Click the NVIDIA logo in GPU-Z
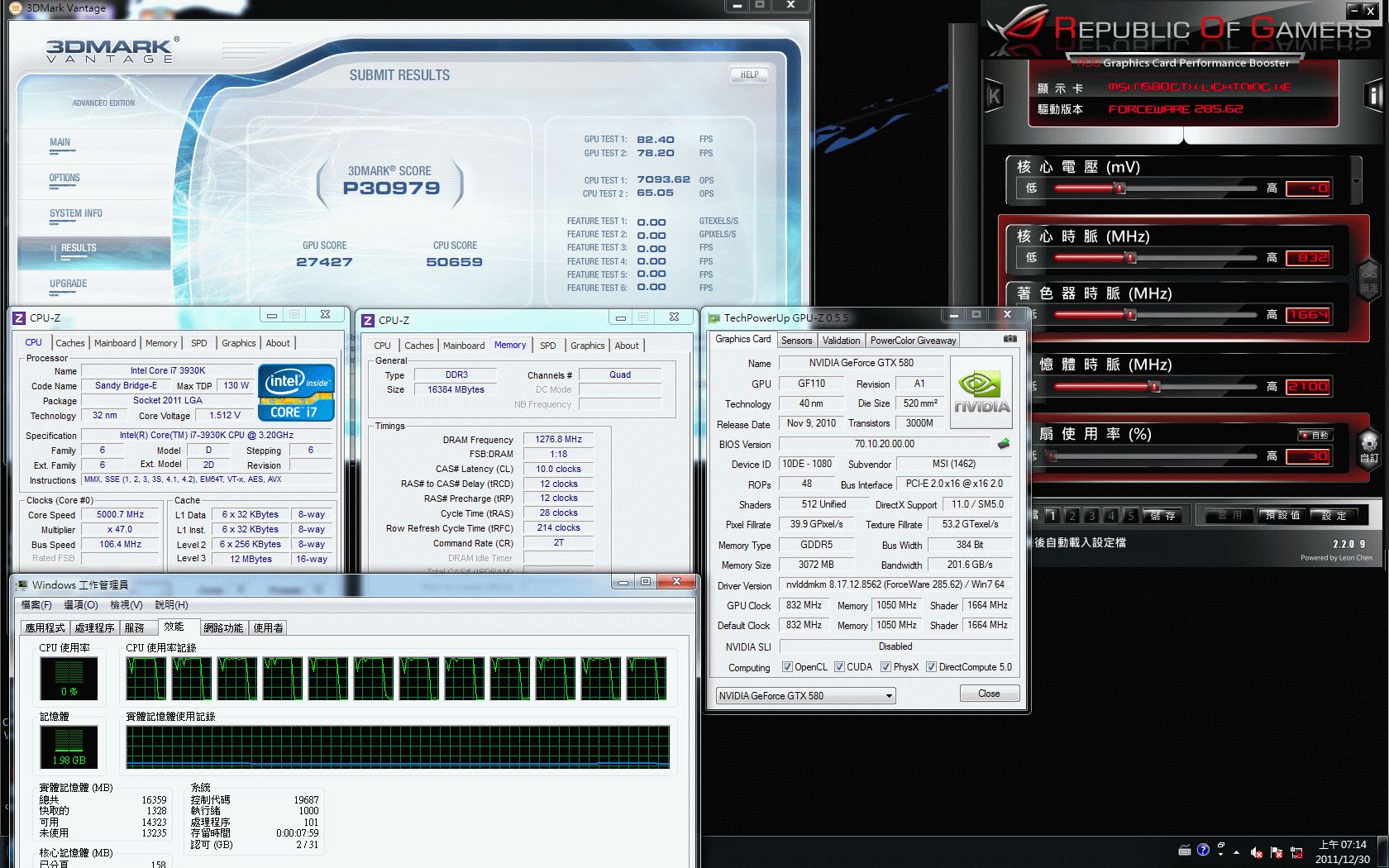This screenshot has height=868, width=1389. tap(981, 393)
